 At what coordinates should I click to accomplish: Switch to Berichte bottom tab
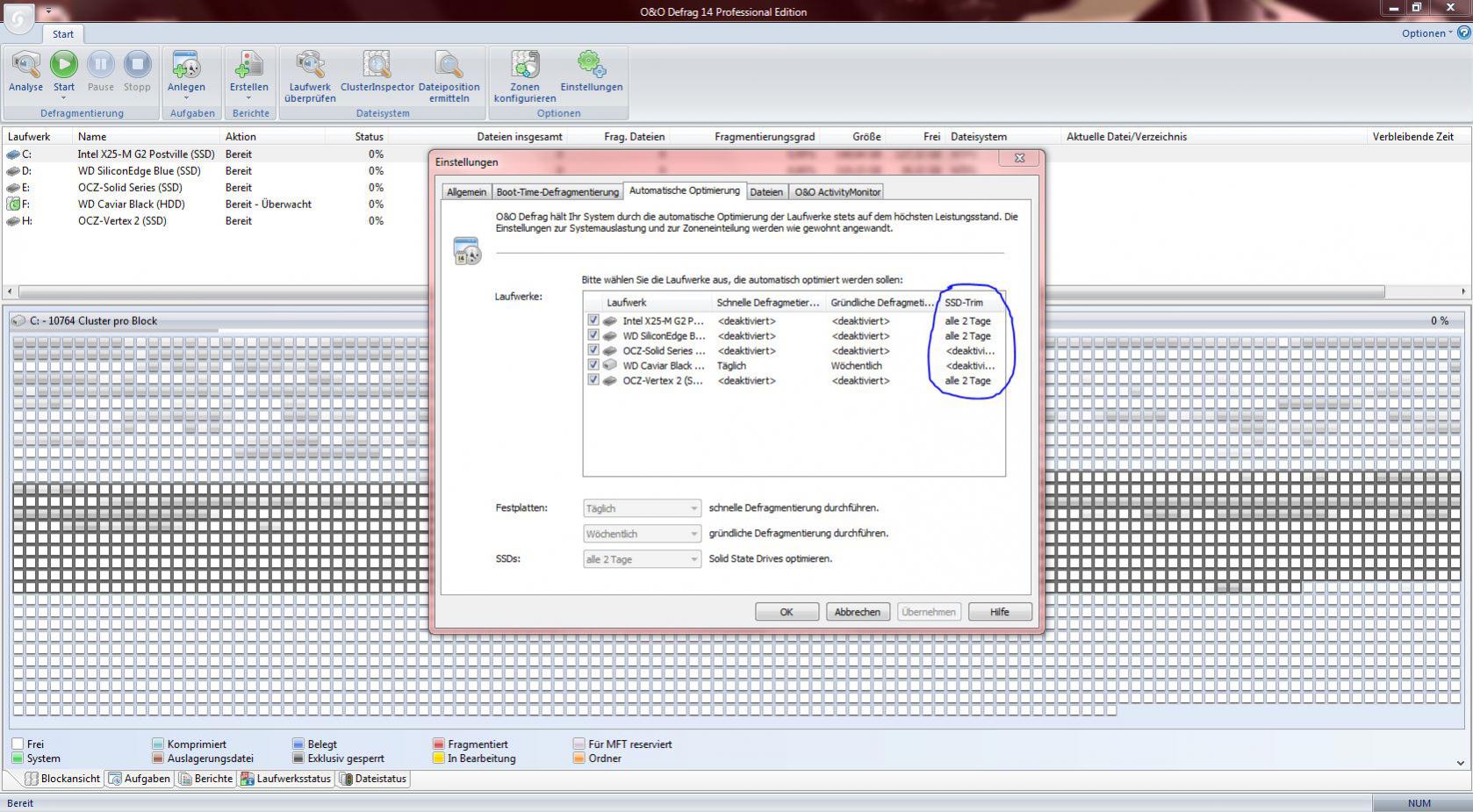pos(206,779)
